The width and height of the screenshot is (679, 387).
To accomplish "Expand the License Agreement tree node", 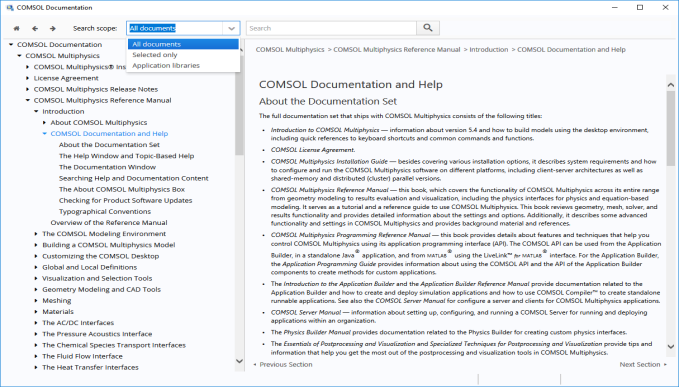I will pos(28,78).
